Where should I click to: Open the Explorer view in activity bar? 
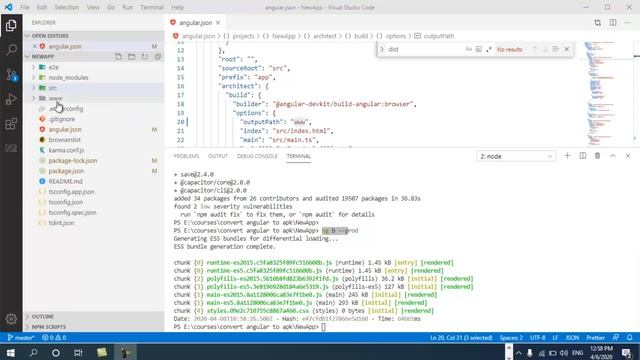point(11,25)
